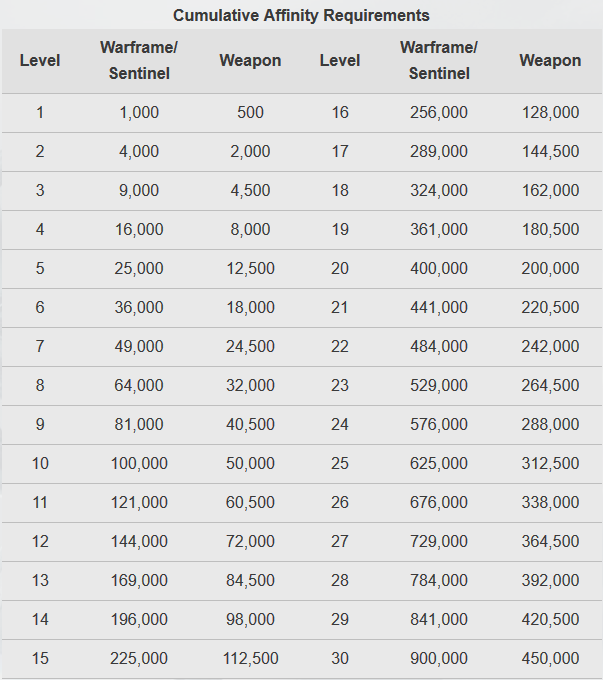Click the 256,000 Warframe affinity cell

coord(439,112)
